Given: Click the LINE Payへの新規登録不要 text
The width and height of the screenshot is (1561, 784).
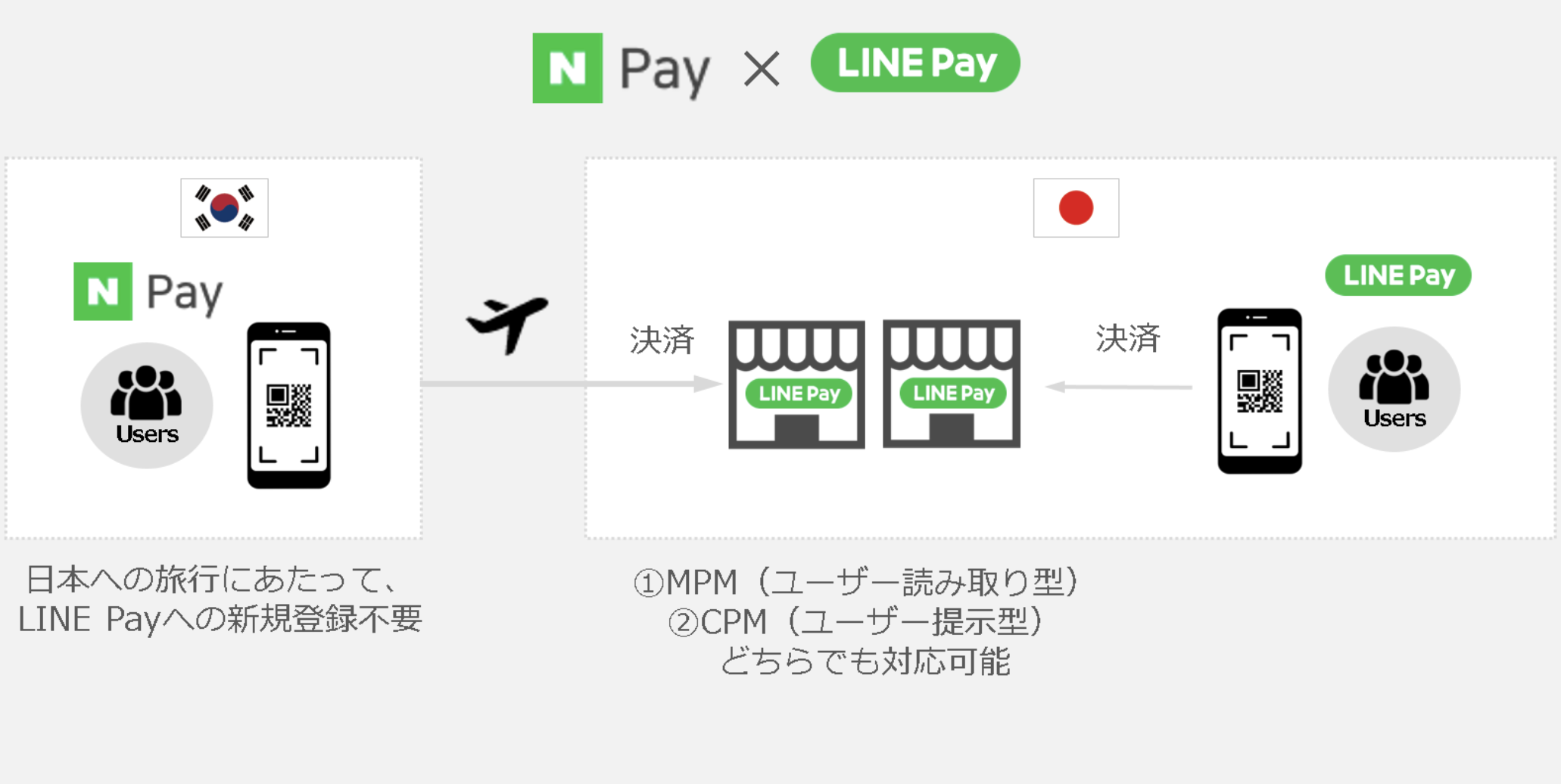Looking at the screenshot, I should click(220, 619).
